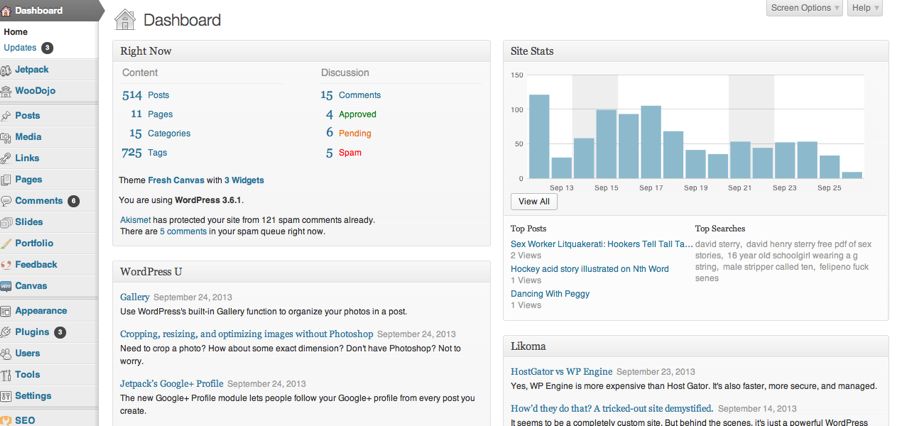Viewport: 900px width, 426px height.
Task: Open the 514 Posts link
Action: (146, 95)
